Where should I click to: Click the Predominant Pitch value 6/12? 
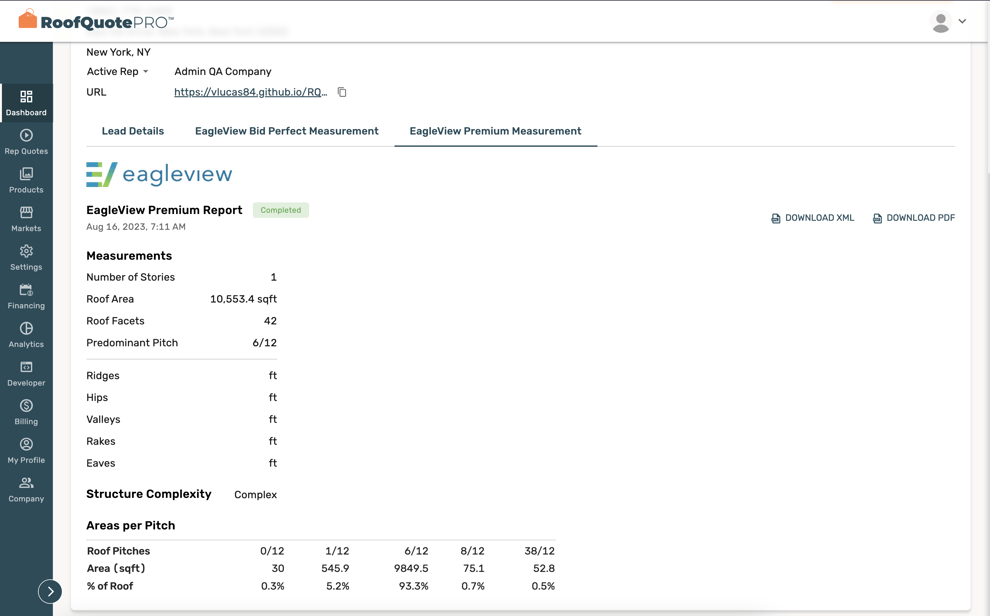click(x=265, y=343)
